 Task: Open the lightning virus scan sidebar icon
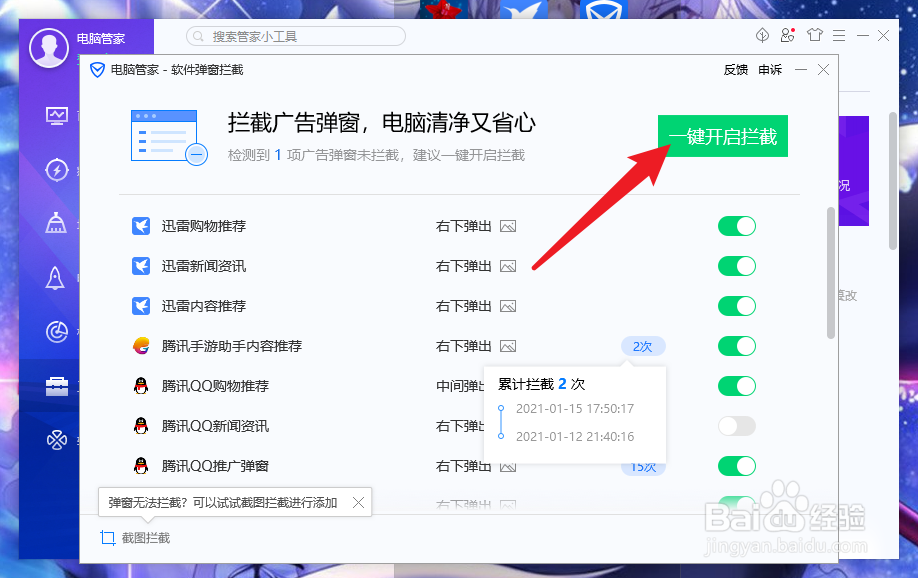point(57,170)
